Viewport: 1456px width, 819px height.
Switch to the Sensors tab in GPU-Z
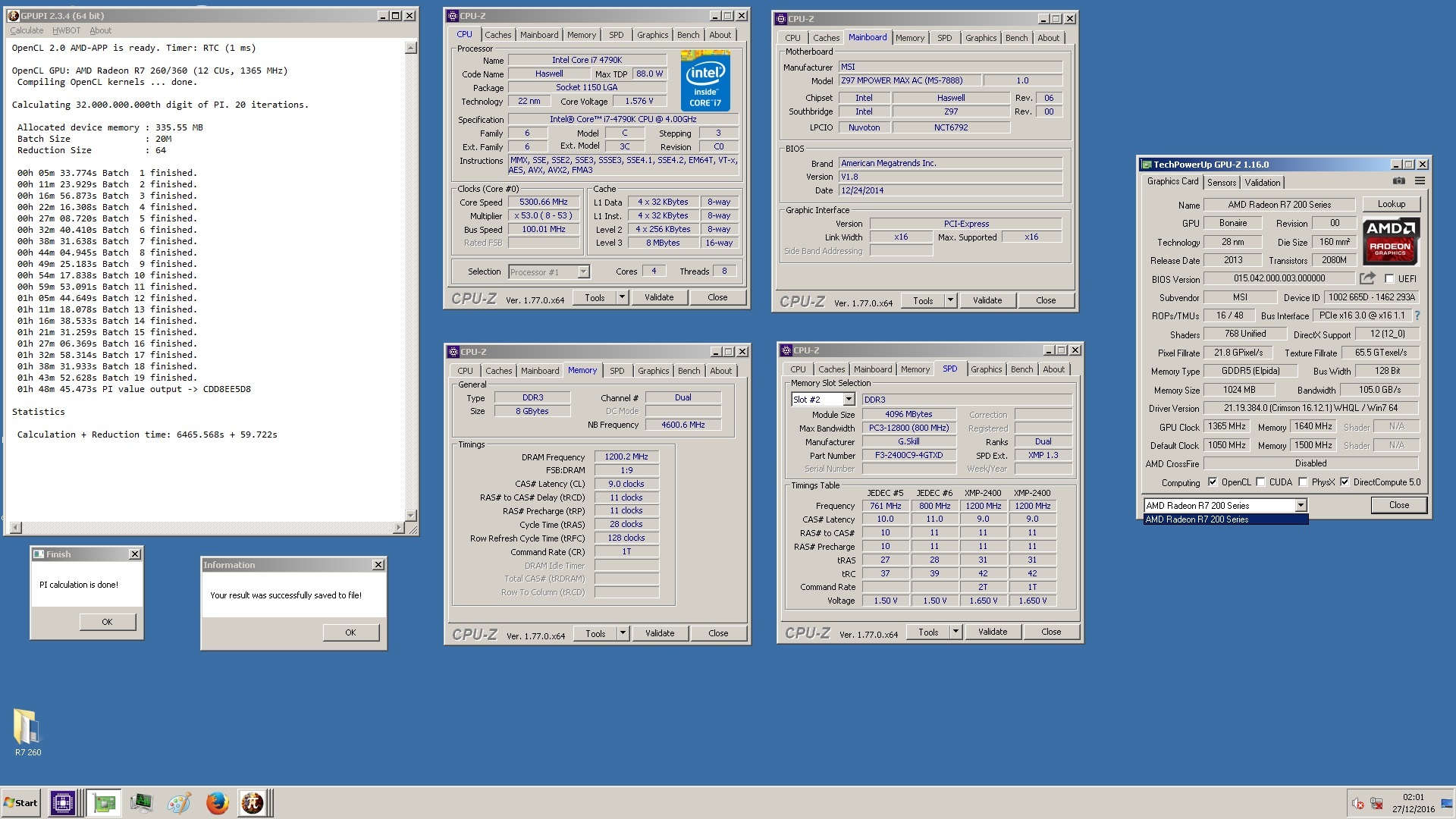coord(1222,182)
